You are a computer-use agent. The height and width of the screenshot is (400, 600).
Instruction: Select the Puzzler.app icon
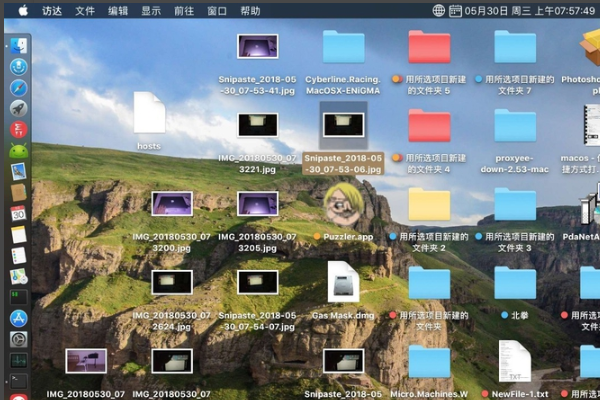coord(343,204)
